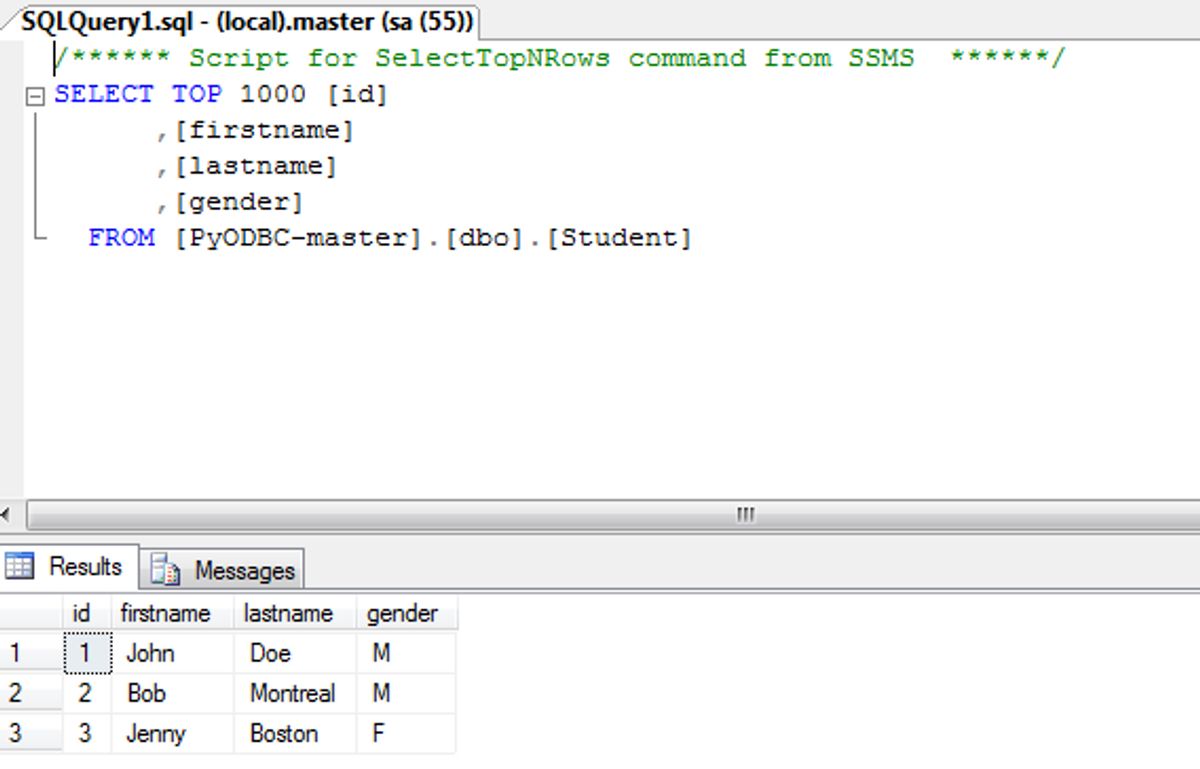1200x769 pixels.
Task: Select row 3 using its row header
Action: pyautogui.click(x=30, y=734)
